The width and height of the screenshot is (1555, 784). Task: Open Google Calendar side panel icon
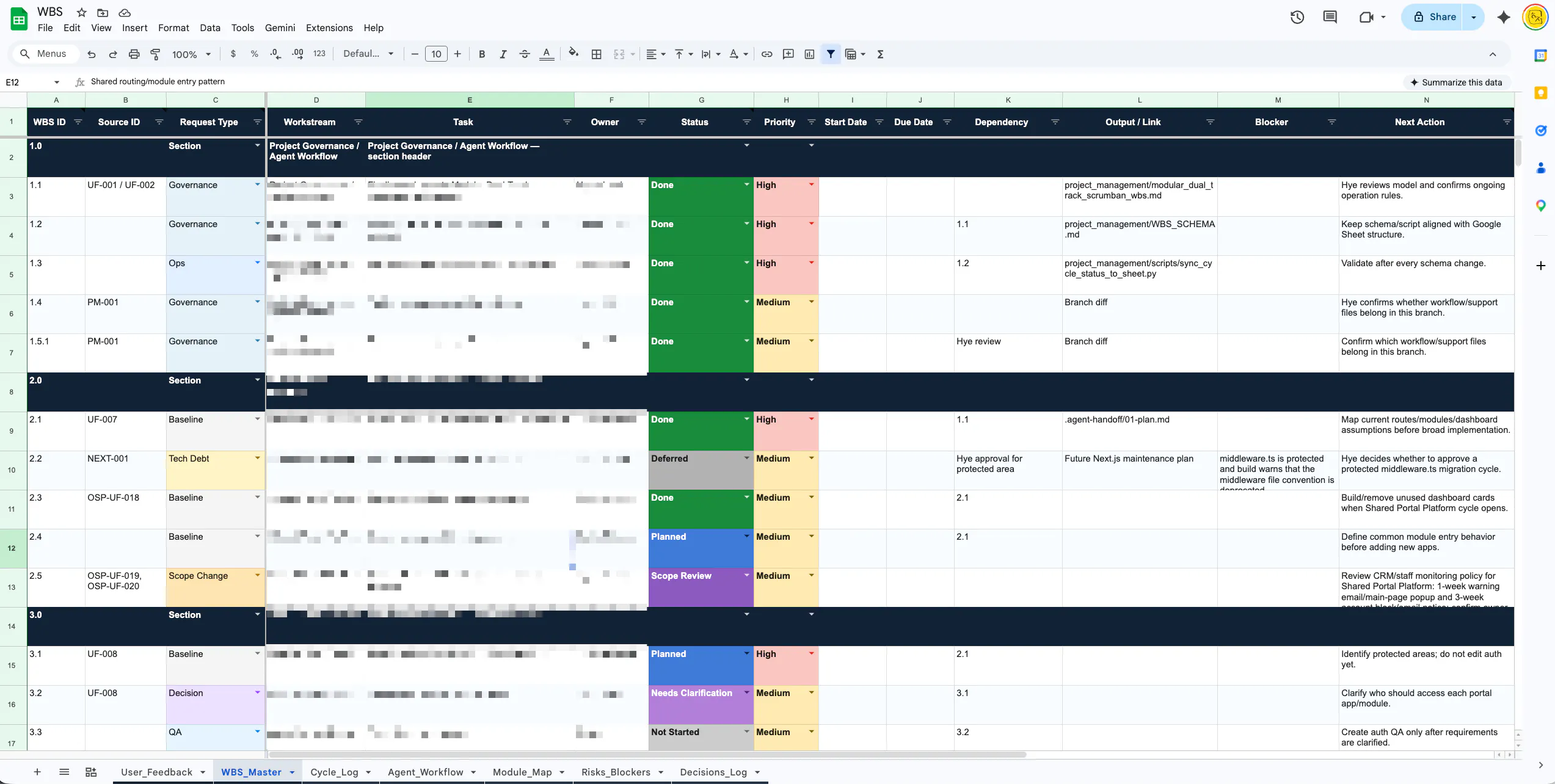(1540, 56)
